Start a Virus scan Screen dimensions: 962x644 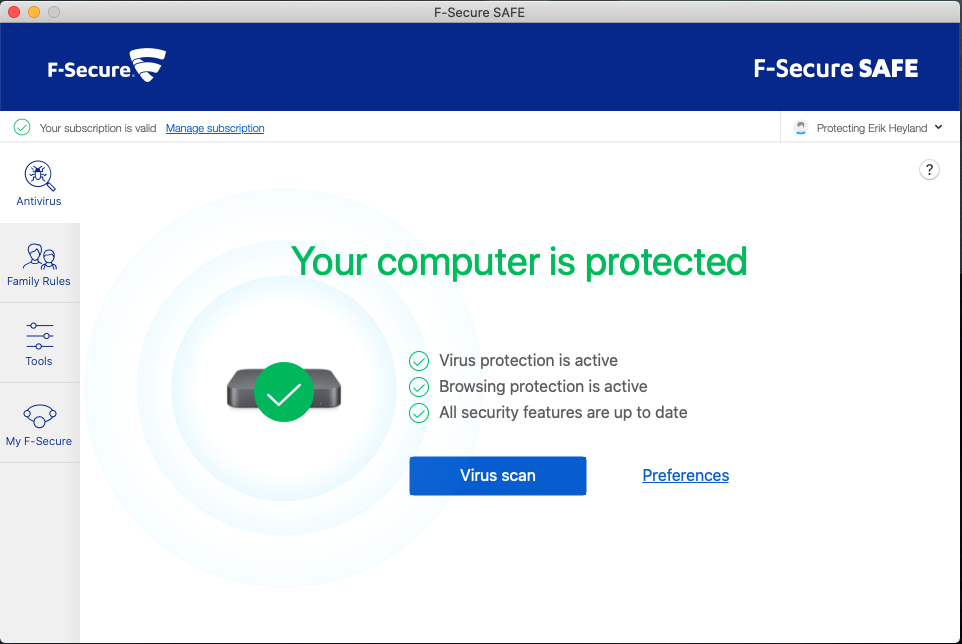point(497,476)
